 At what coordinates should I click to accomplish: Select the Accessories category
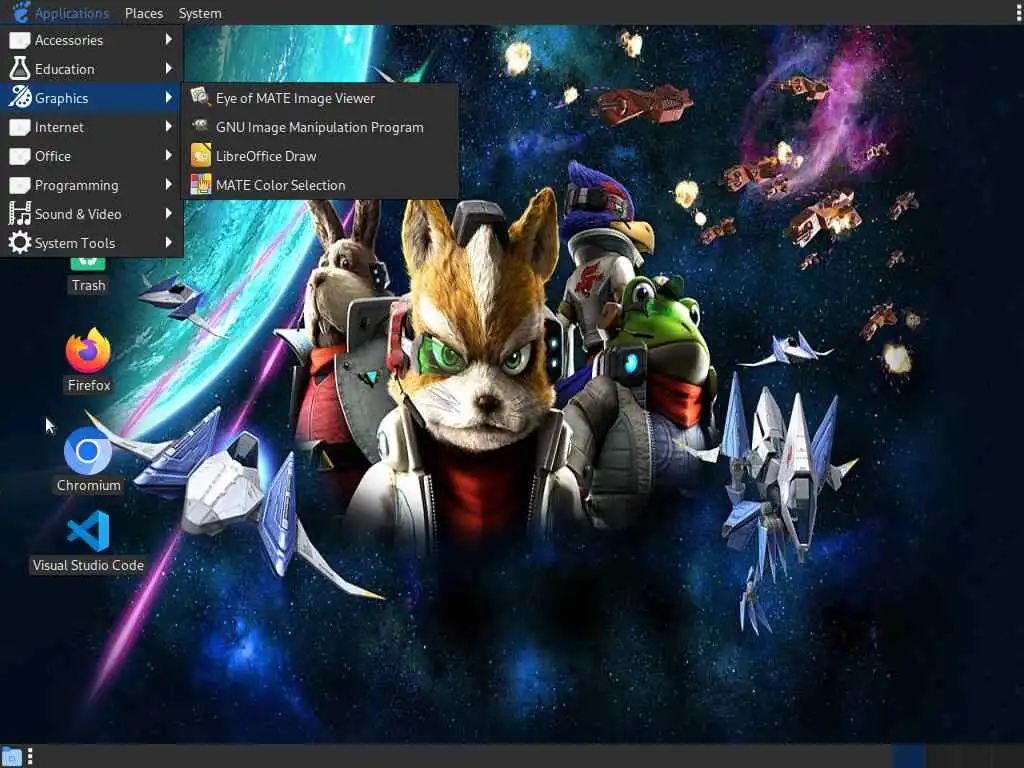pyautogui.click(x=91, y=40)
